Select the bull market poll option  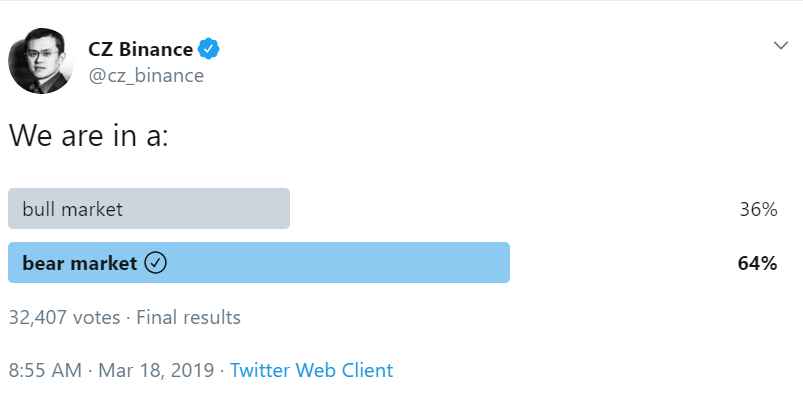point(393,208)
